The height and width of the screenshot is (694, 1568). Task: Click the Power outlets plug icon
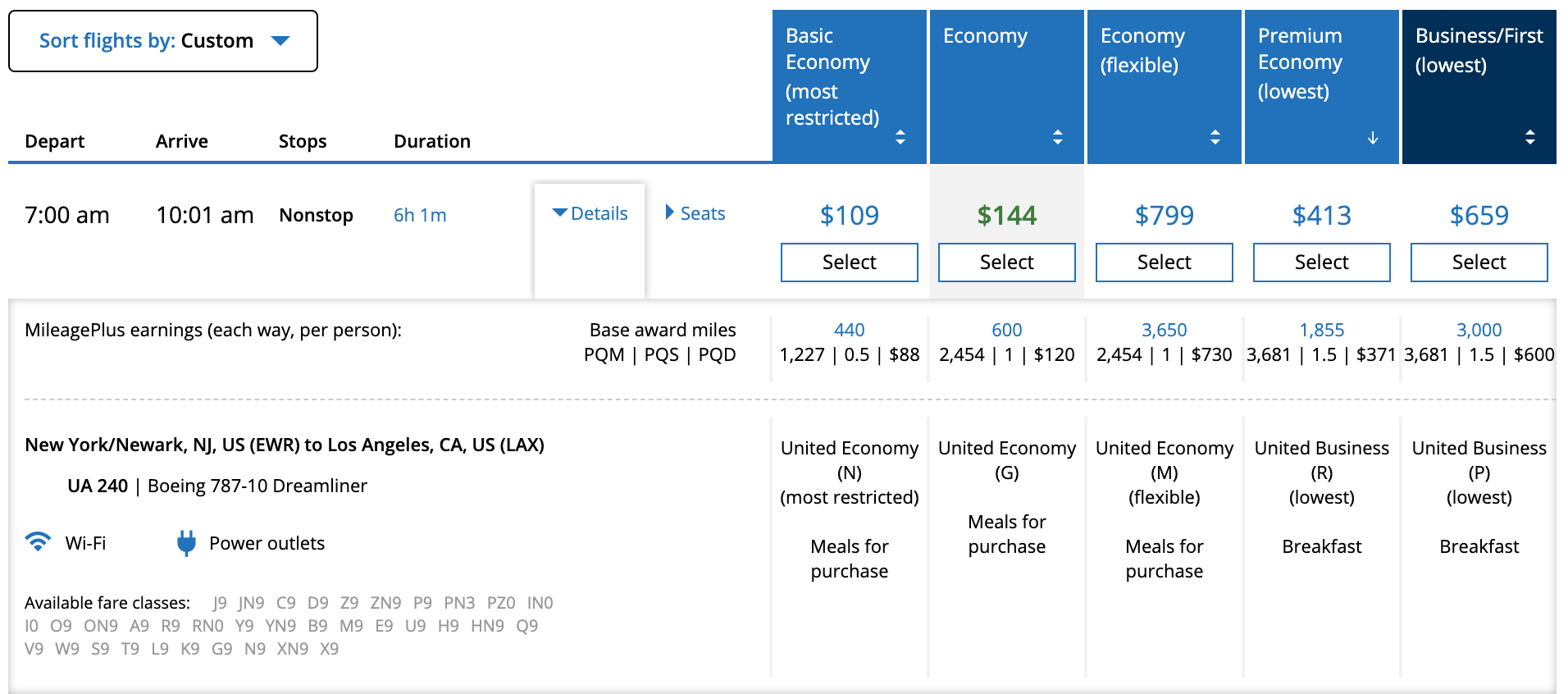point(187,543)
